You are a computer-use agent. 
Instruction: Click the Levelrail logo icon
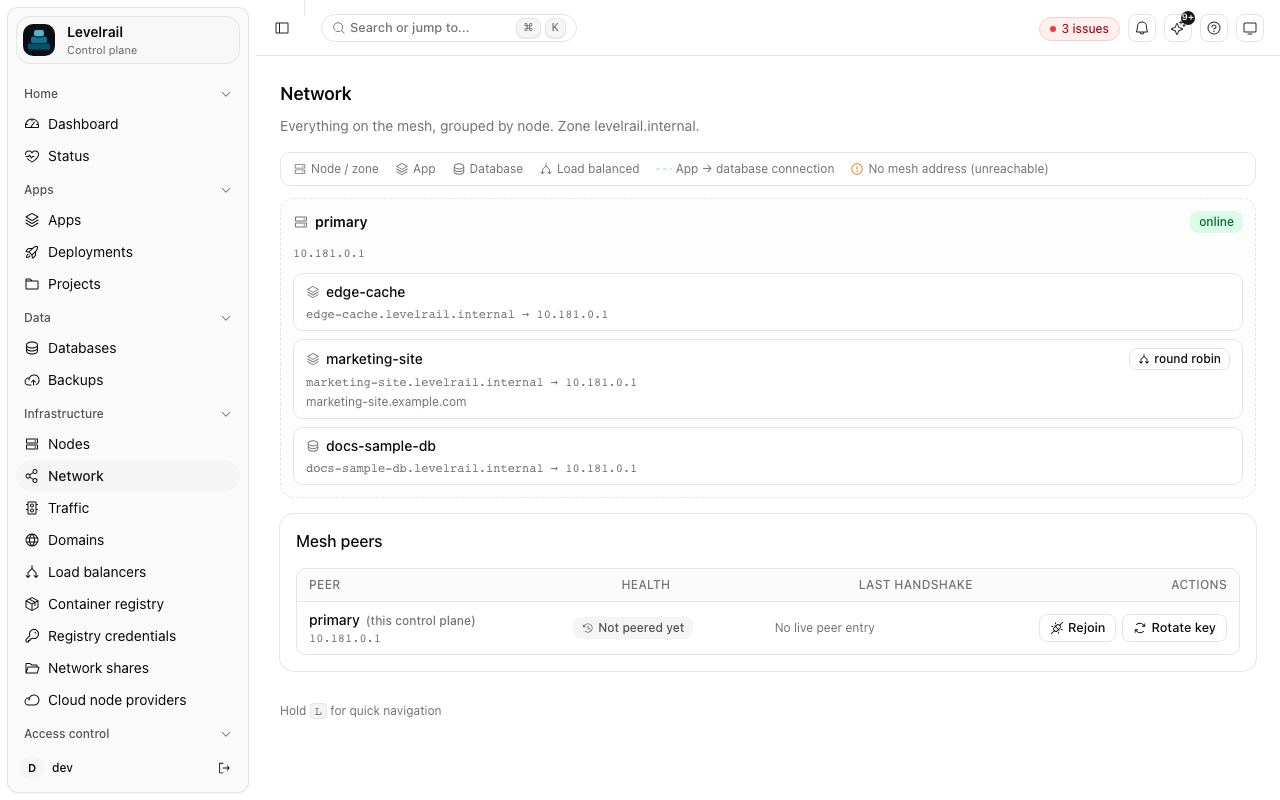[x=39, y=40]
